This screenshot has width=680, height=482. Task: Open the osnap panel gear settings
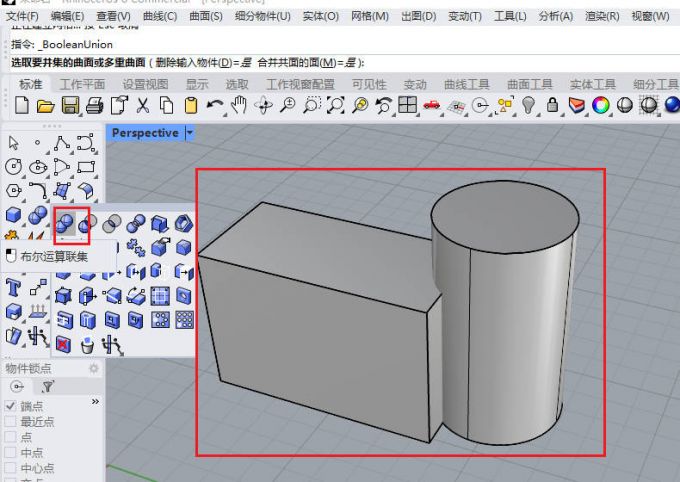[94, 369]
